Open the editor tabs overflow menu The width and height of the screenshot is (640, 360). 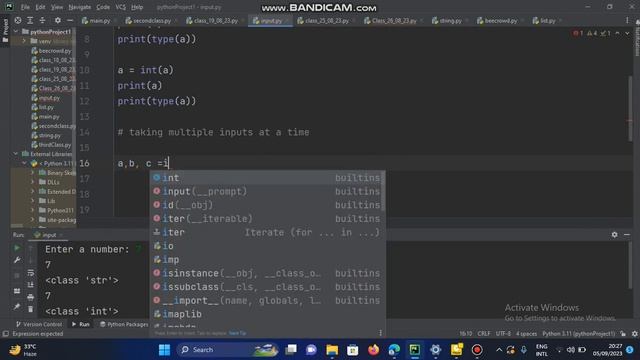click(627, 20)
